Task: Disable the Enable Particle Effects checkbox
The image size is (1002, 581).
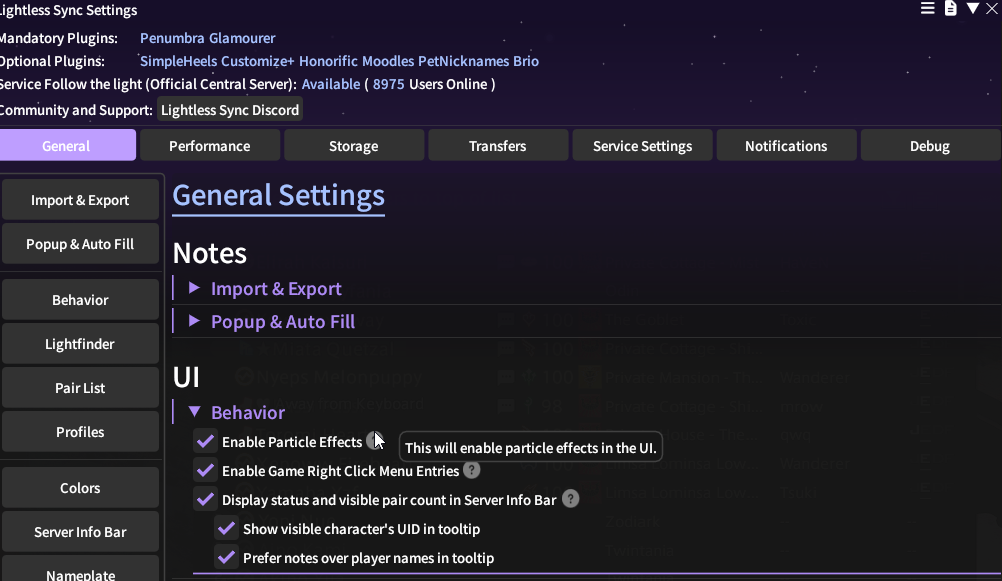Action: tap(206, 441)
